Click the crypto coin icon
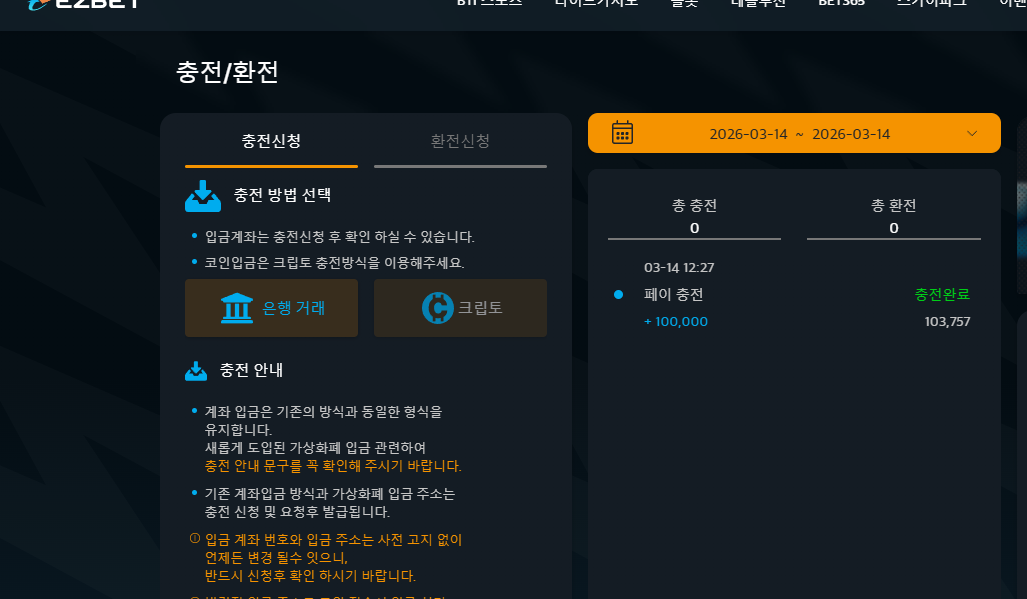Image resolution: width=1027 pixels, height=599 pixels. pos(438,308)
